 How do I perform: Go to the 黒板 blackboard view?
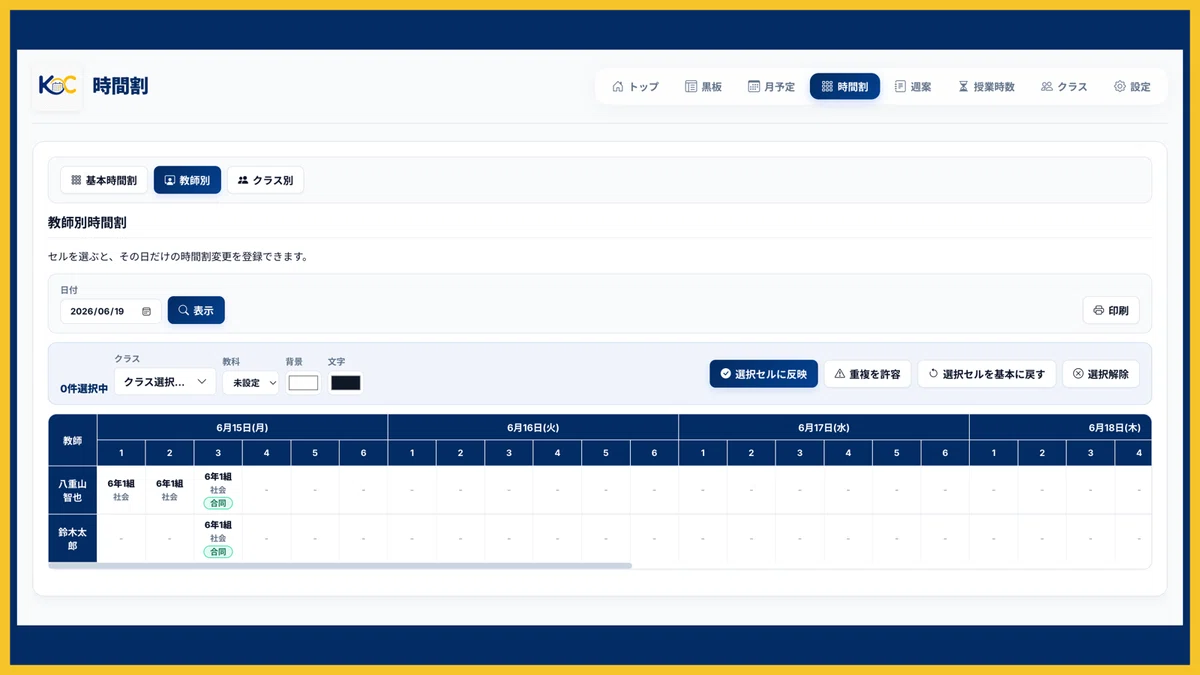tap(703, 87)
